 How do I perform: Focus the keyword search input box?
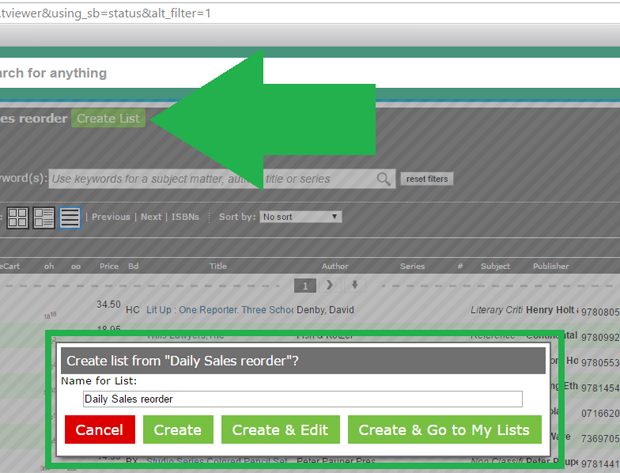[212, 179]
